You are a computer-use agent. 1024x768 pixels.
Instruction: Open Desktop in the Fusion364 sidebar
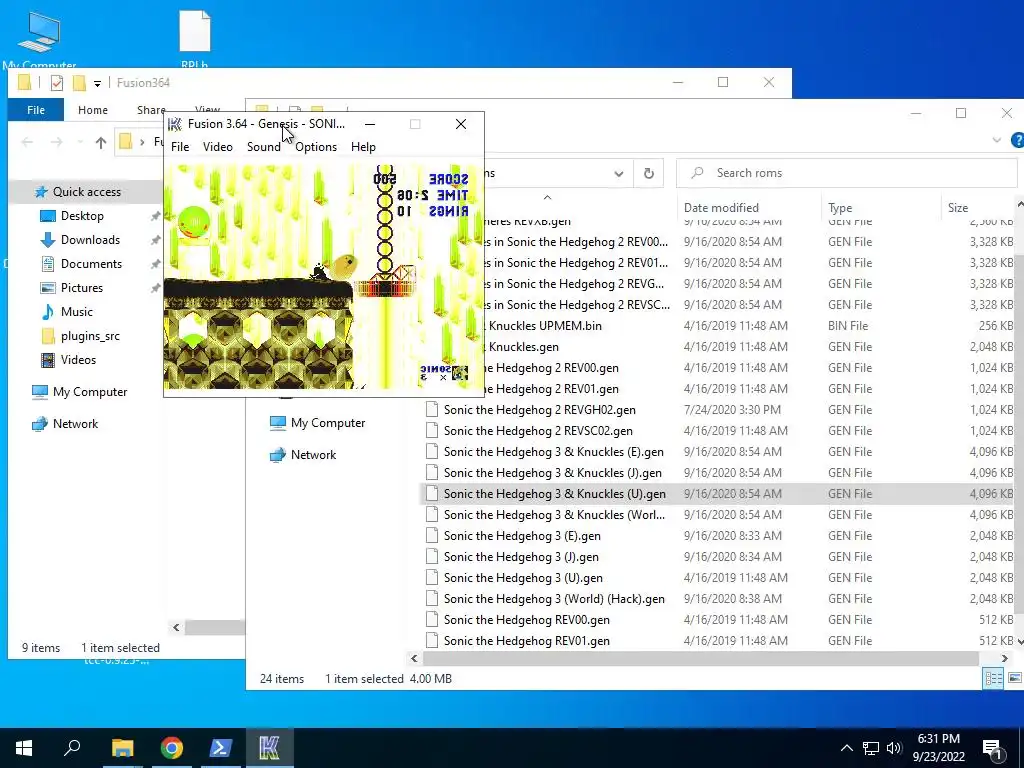click(x=82, y=216)
